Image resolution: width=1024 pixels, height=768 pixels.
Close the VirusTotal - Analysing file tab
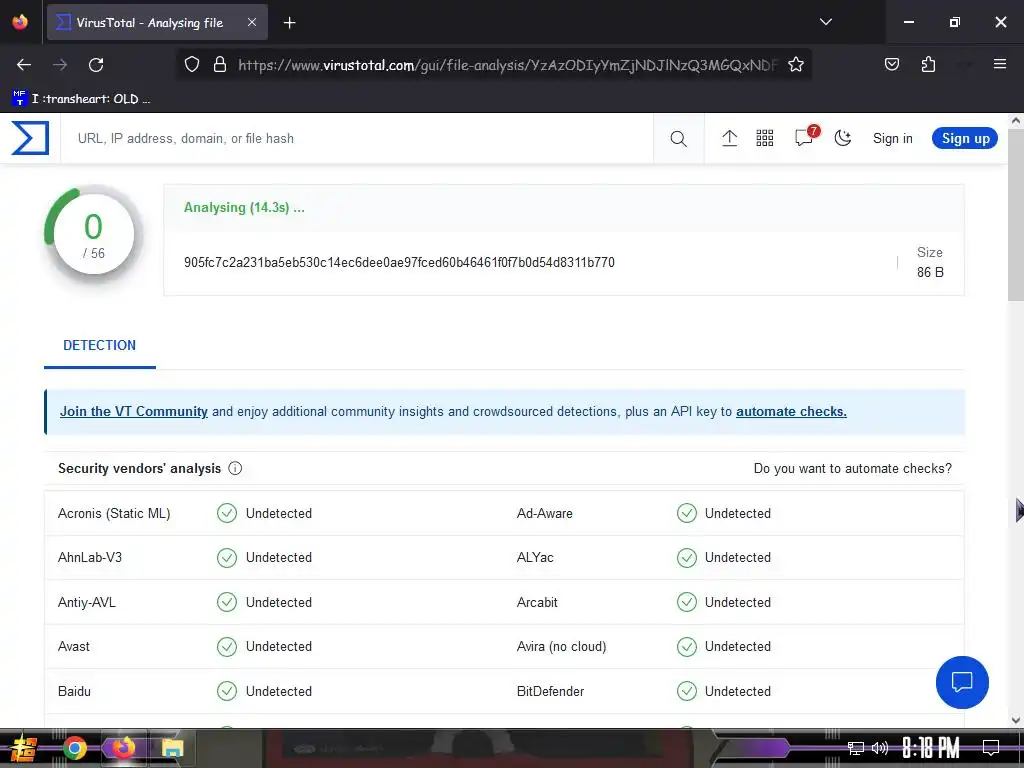pos(252,22)
